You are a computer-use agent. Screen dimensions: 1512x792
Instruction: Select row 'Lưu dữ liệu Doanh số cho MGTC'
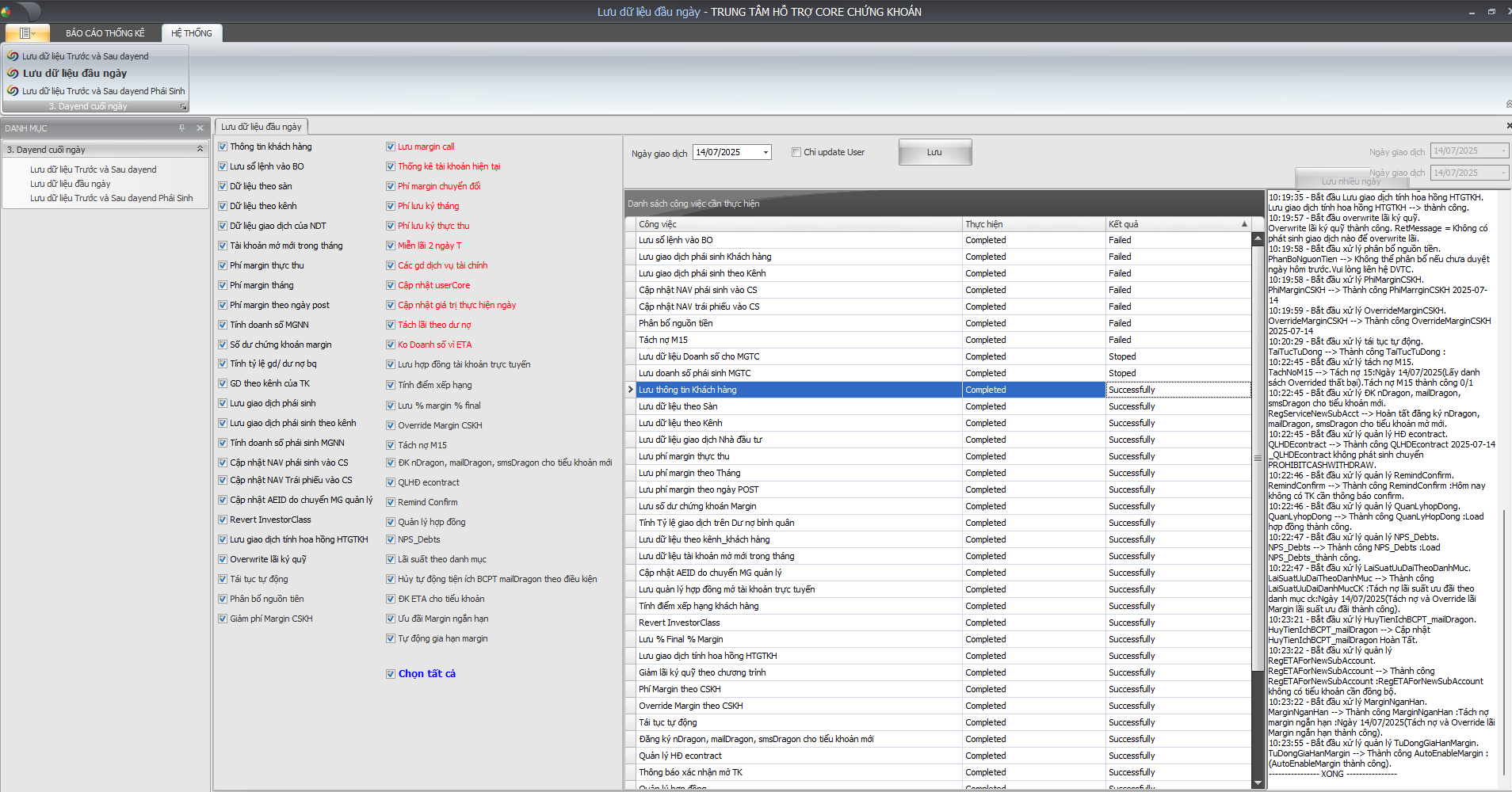[939, 356]
